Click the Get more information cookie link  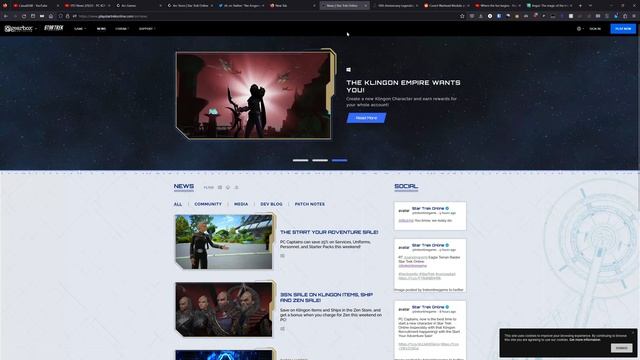[x=585, y=340]
